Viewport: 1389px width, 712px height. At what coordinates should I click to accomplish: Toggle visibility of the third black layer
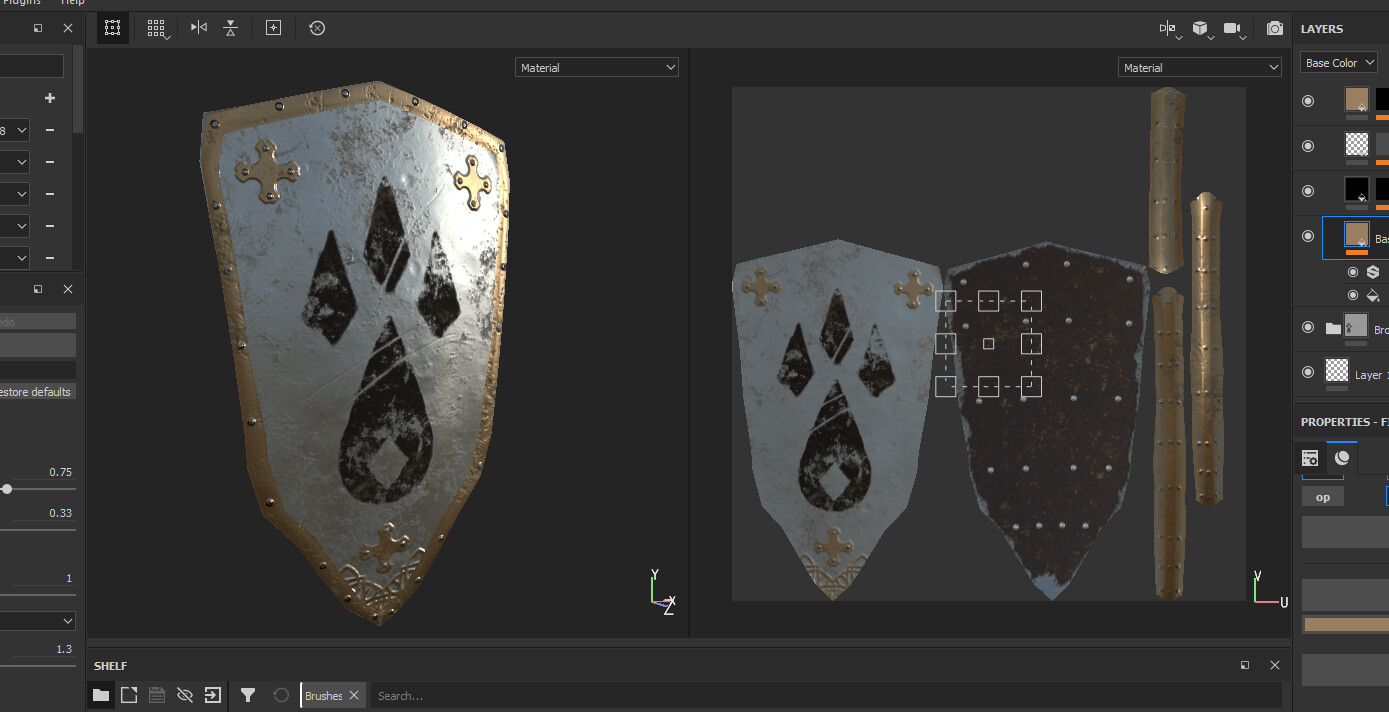coord(1308,191)
